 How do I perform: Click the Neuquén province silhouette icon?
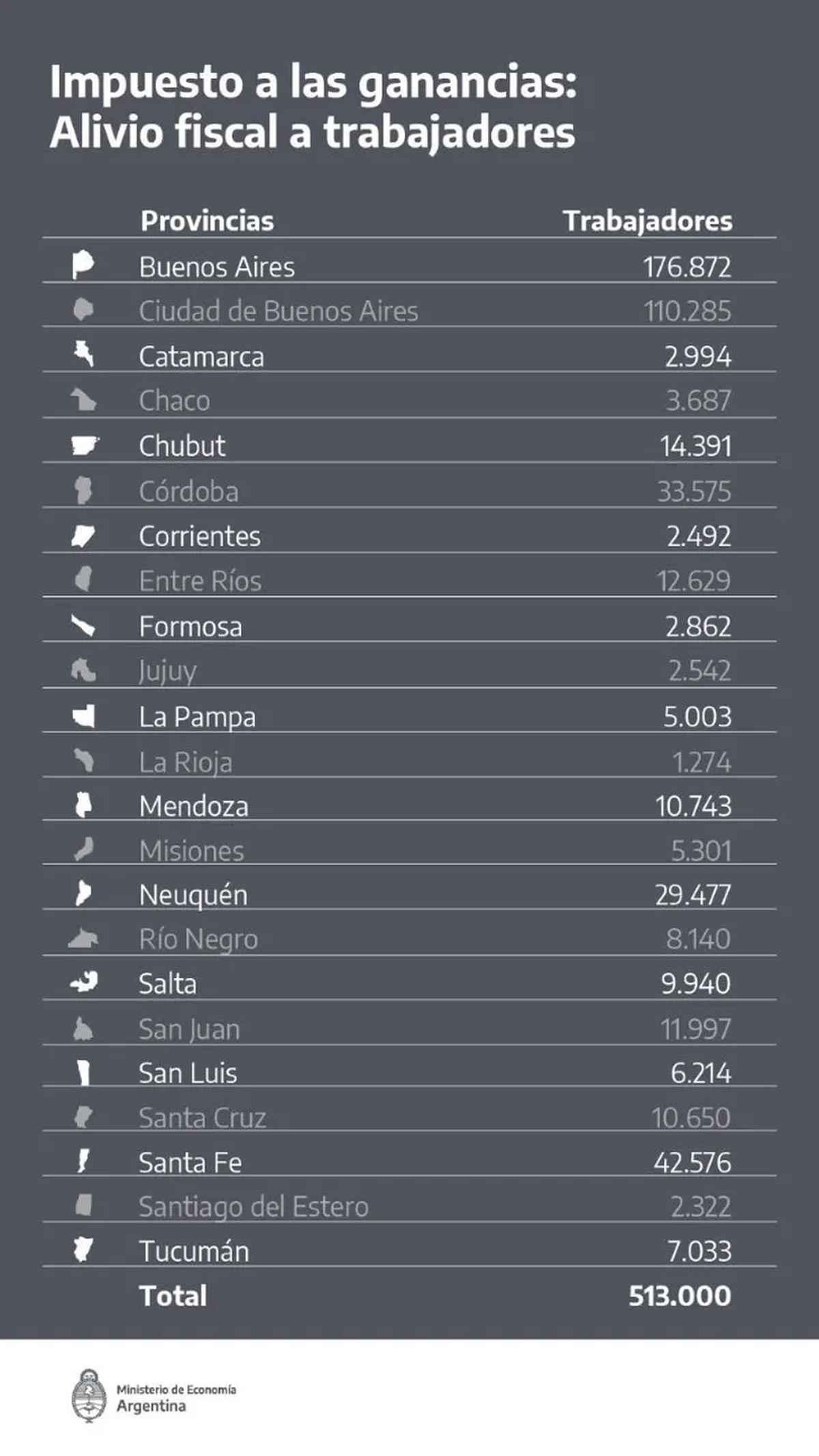point(83,893)
